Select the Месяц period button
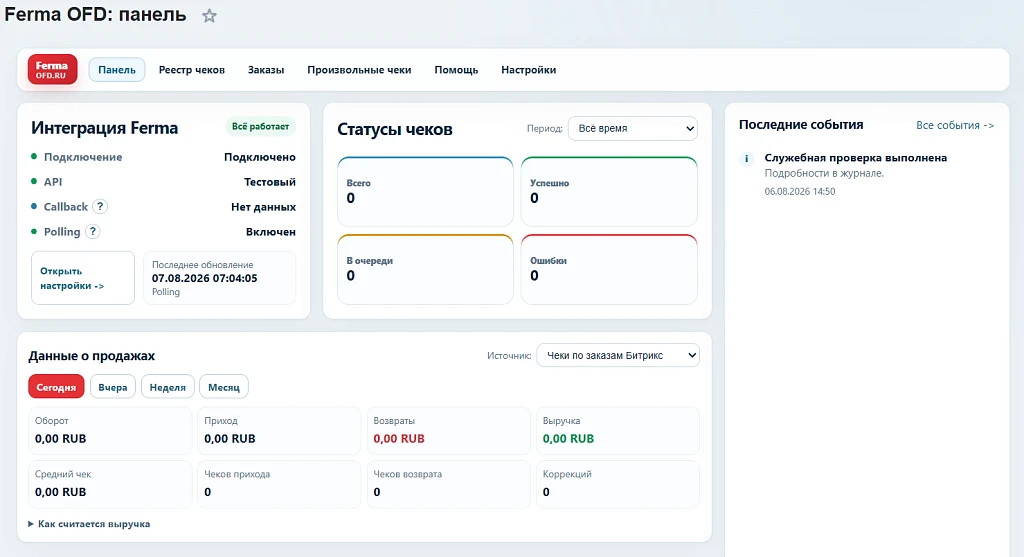 [x=224, y=387]
